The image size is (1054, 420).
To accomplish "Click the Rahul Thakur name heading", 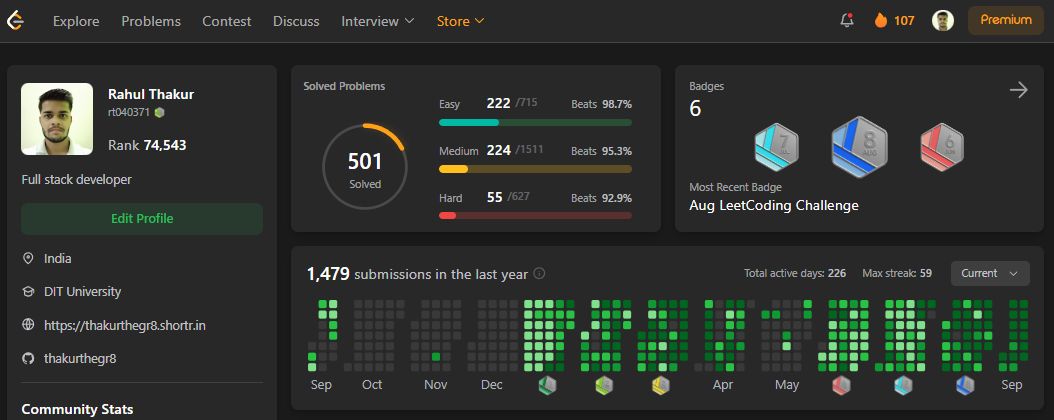I will coord(151,94).
